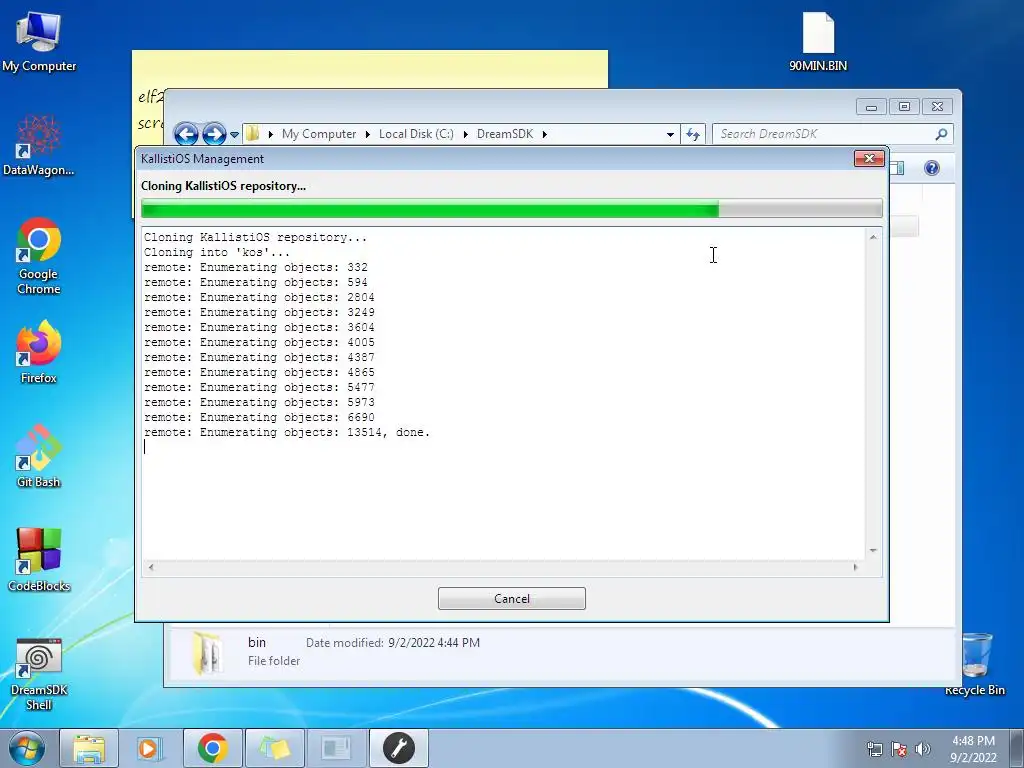
Task: Open the Windows Start menu
Action: click(26, 748)
